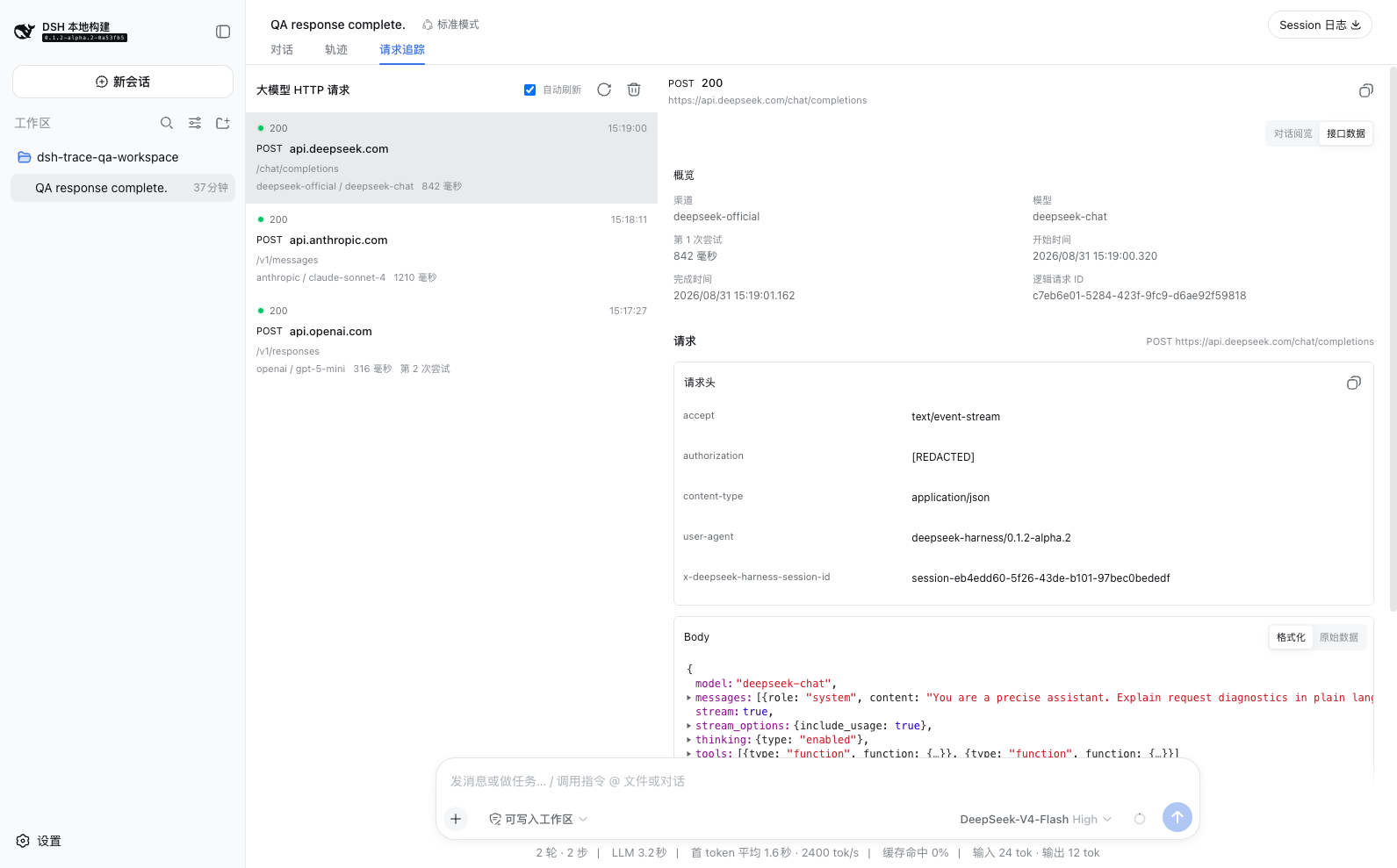Viewport: 1397px width, 868px height.
Task: Click the 标准模式 mode indicator
Action: click(x=450, y=25)
